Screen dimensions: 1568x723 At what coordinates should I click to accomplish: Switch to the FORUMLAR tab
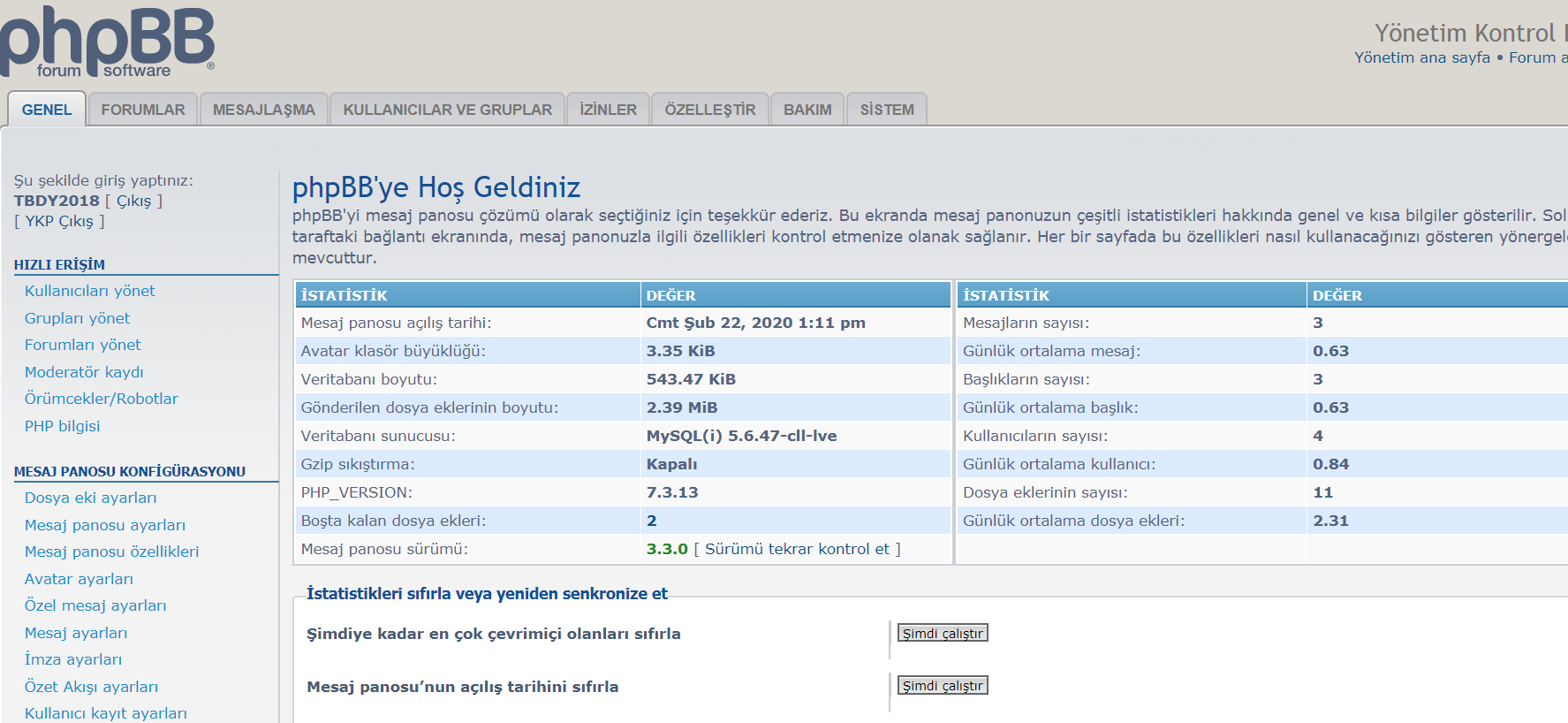(x=143, y=110)
